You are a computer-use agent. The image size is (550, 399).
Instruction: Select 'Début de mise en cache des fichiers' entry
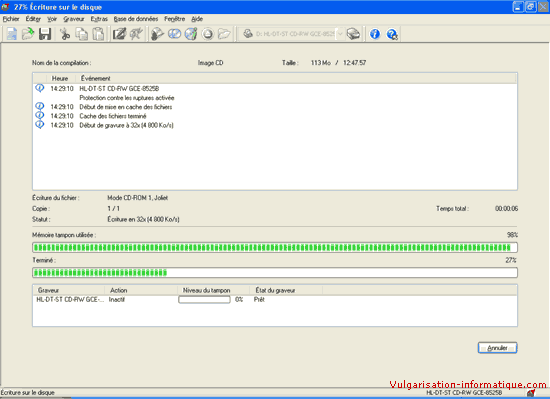[126, 107]
